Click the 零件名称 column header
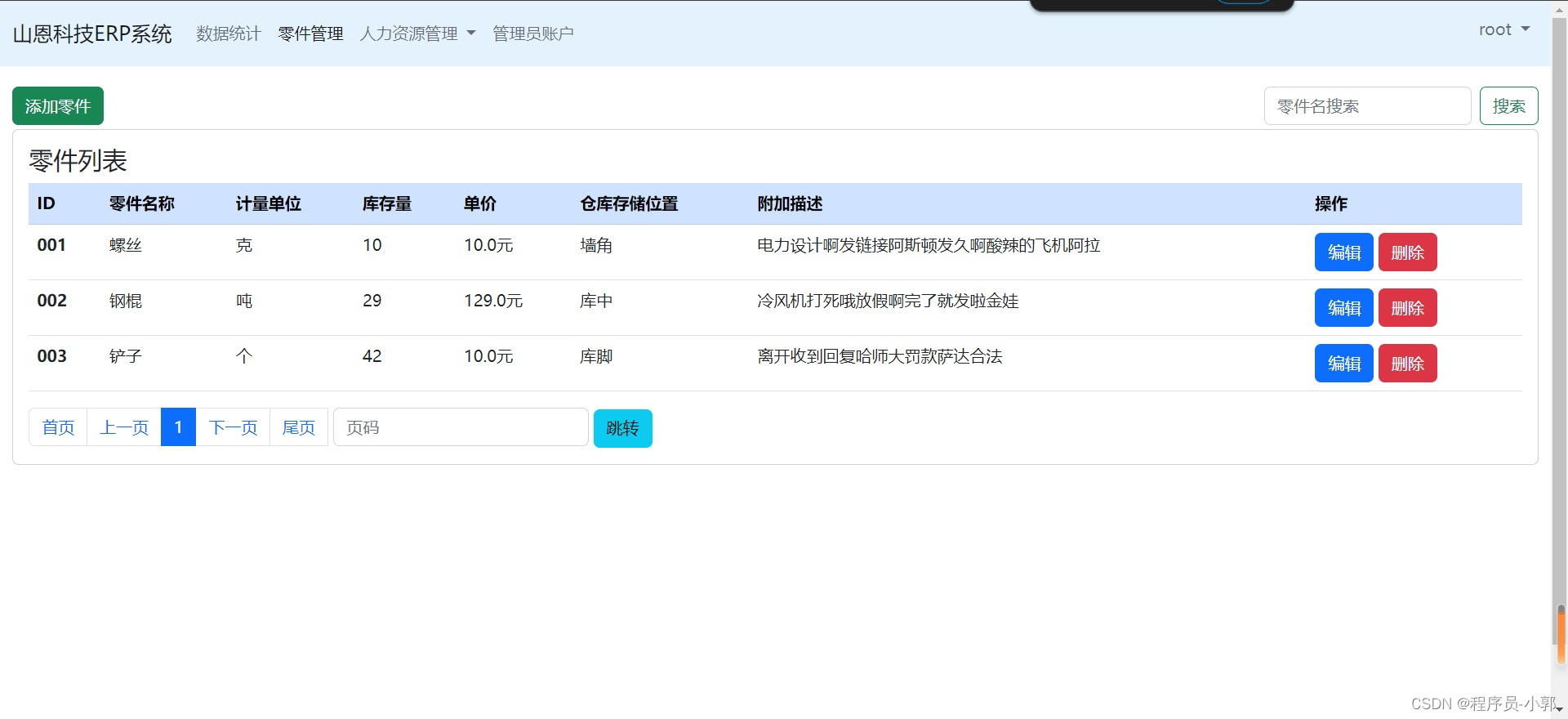This screenshot has height=719, width=1568. (142, 204)
